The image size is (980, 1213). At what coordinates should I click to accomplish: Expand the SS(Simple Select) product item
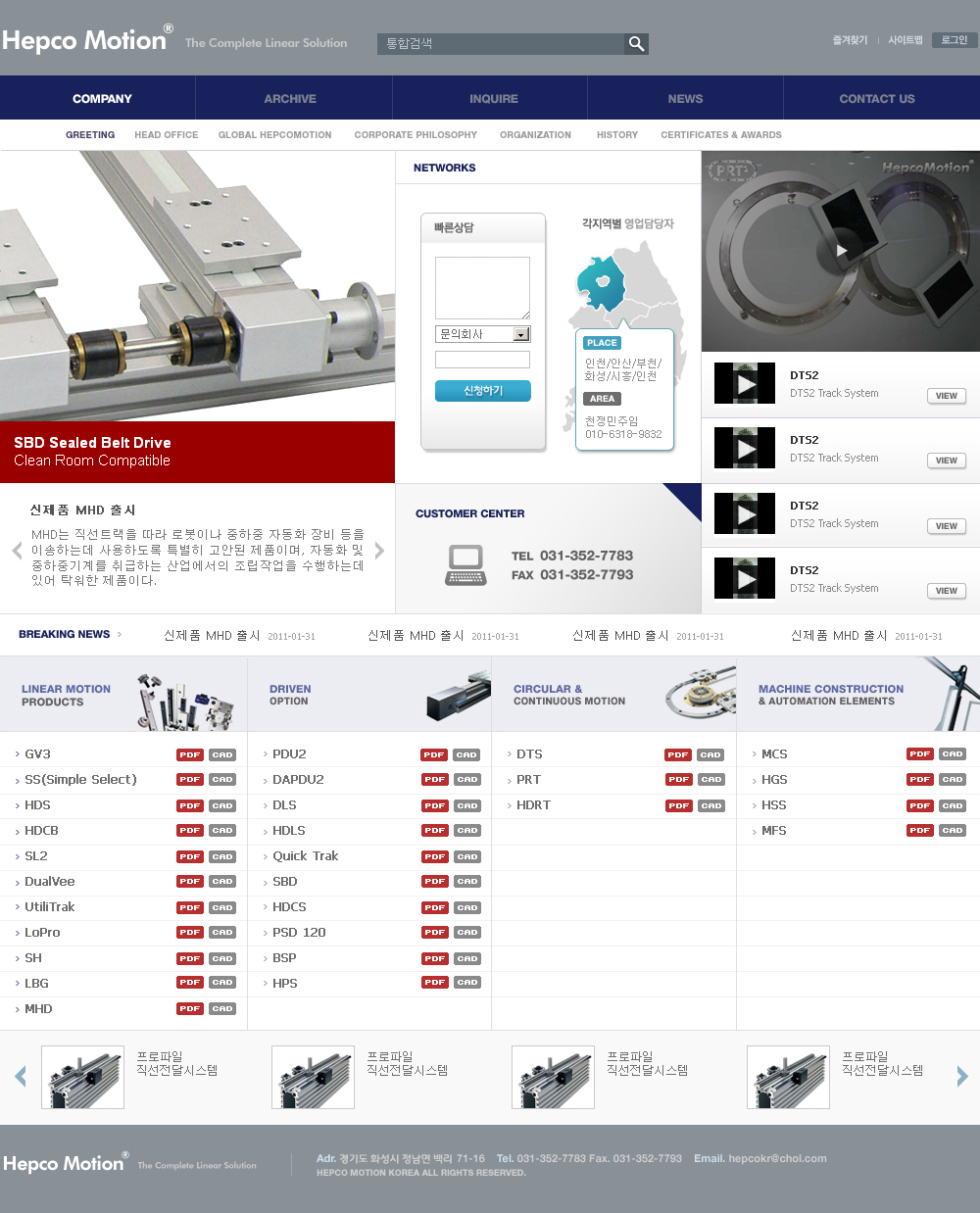80,780
